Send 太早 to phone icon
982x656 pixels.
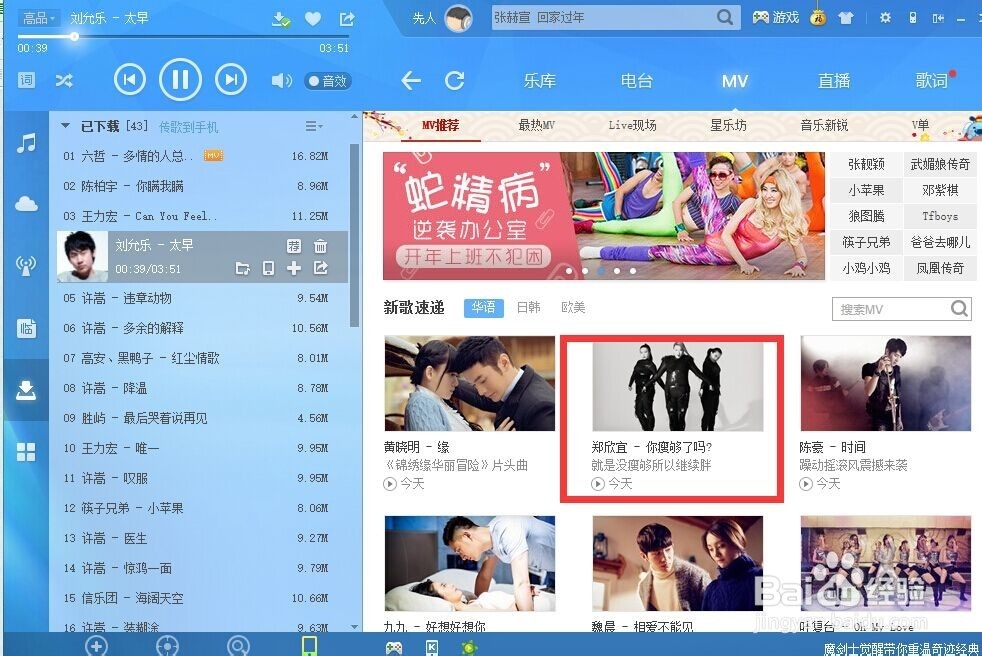tap(268, 269)
